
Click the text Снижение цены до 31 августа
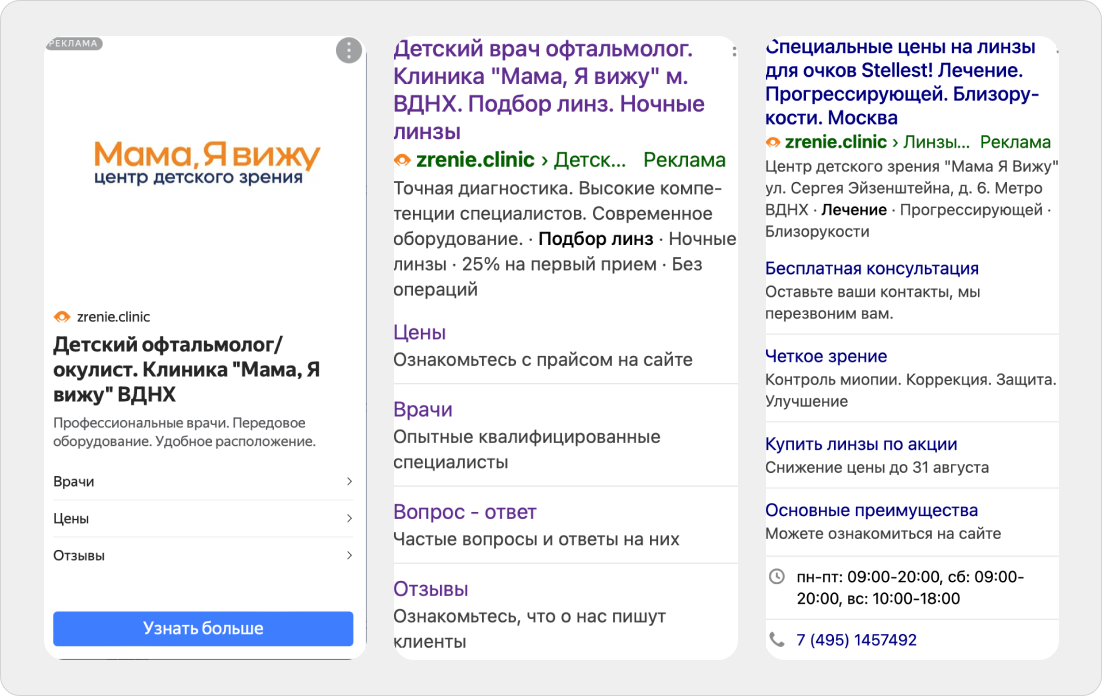point(876,468)
